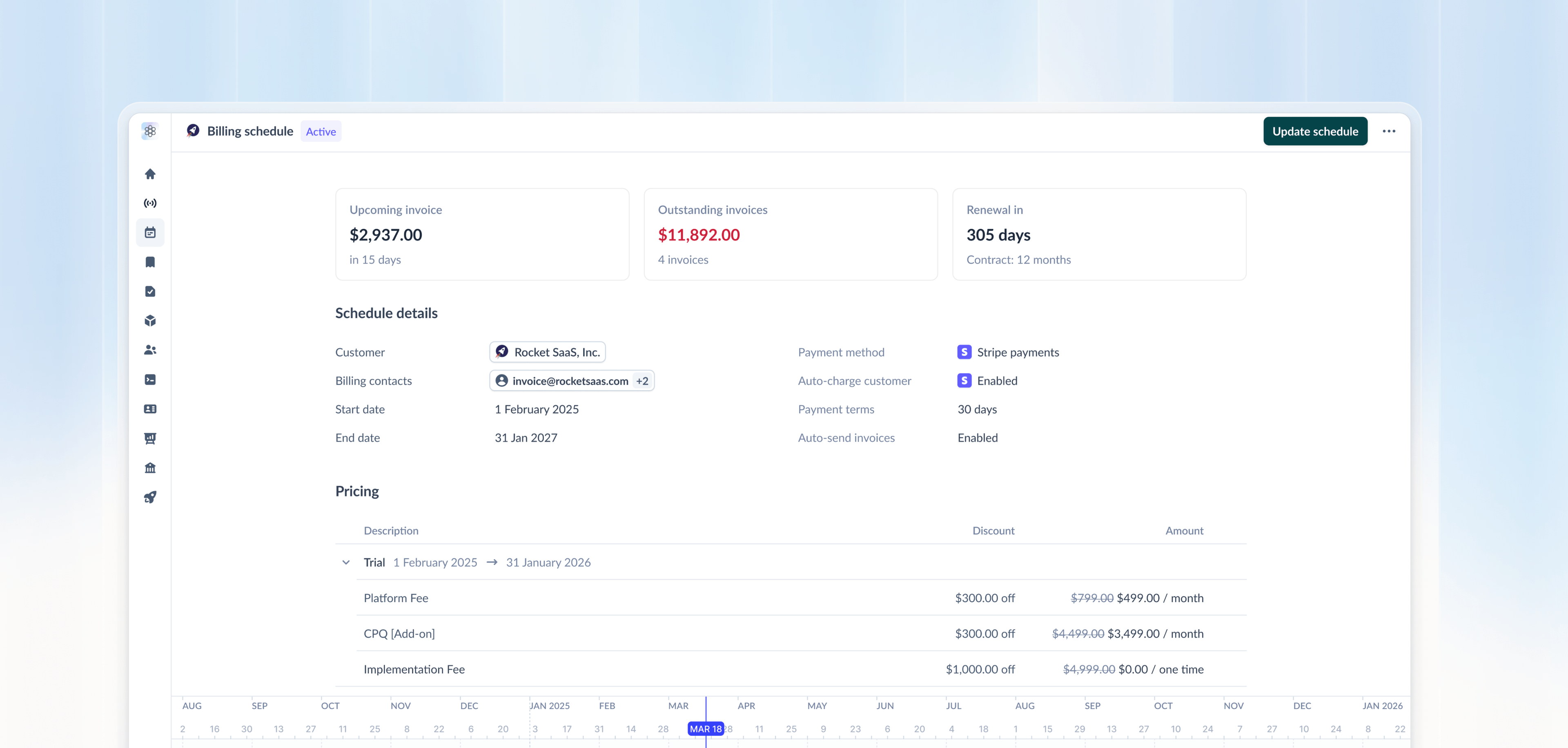The width and height of the screenshot is (1568, 748).
Task: Open the tasks checkmark icon in sidebar
Action: point(150,290)
